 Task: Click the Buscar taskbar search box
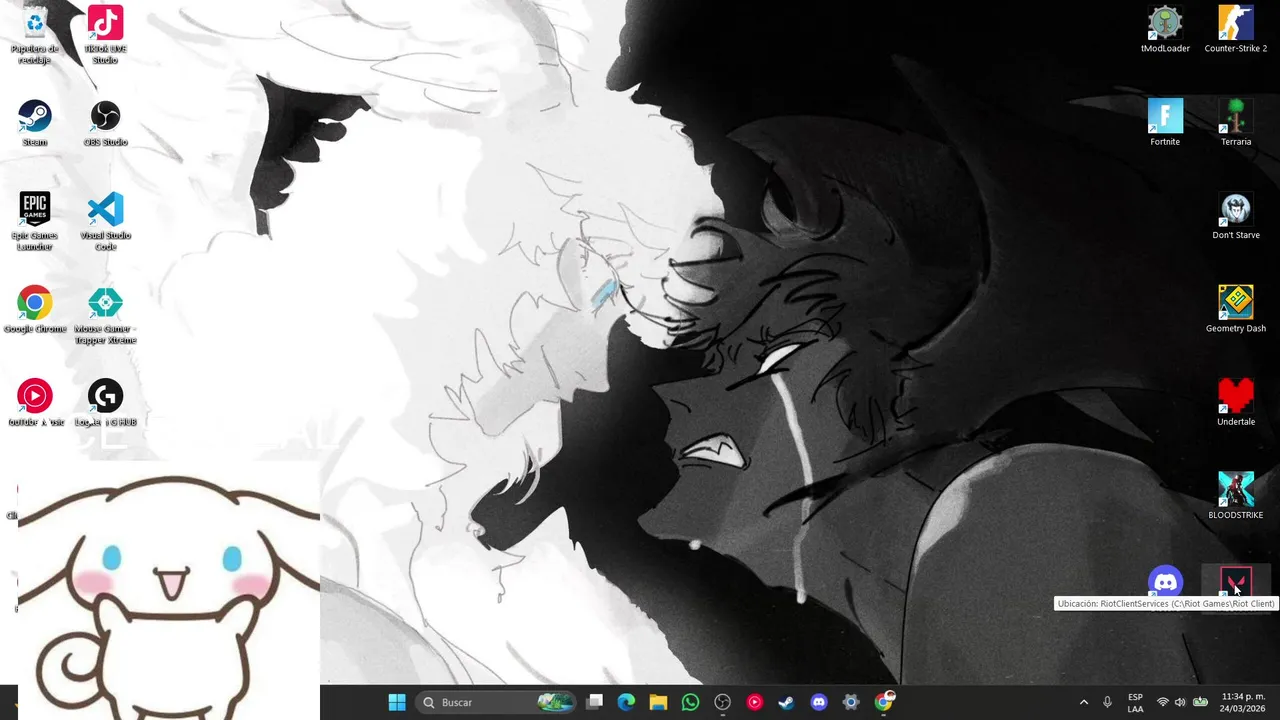click(x=496, y=702)
